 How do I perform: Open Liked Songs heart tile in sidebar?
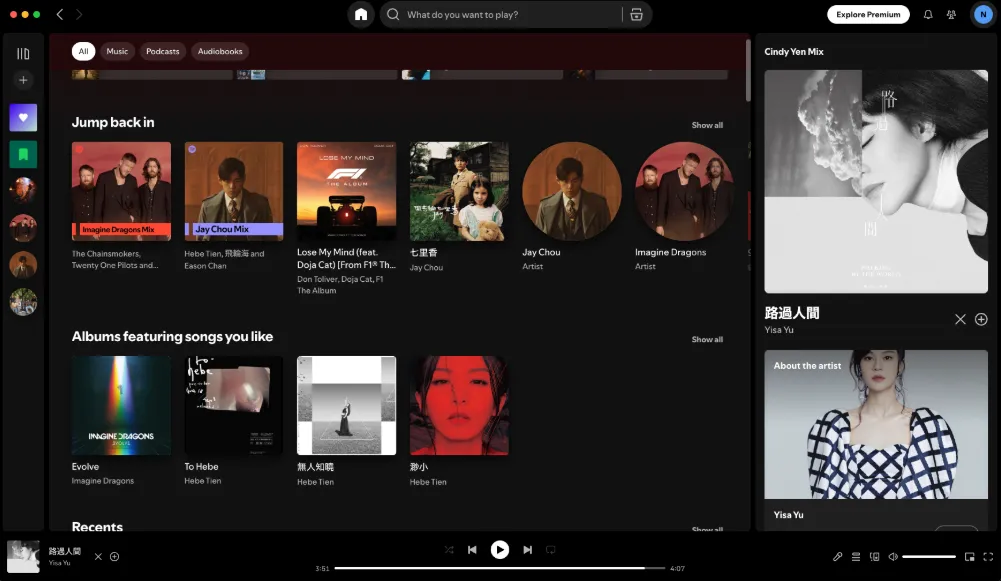(x=23, y=117)
